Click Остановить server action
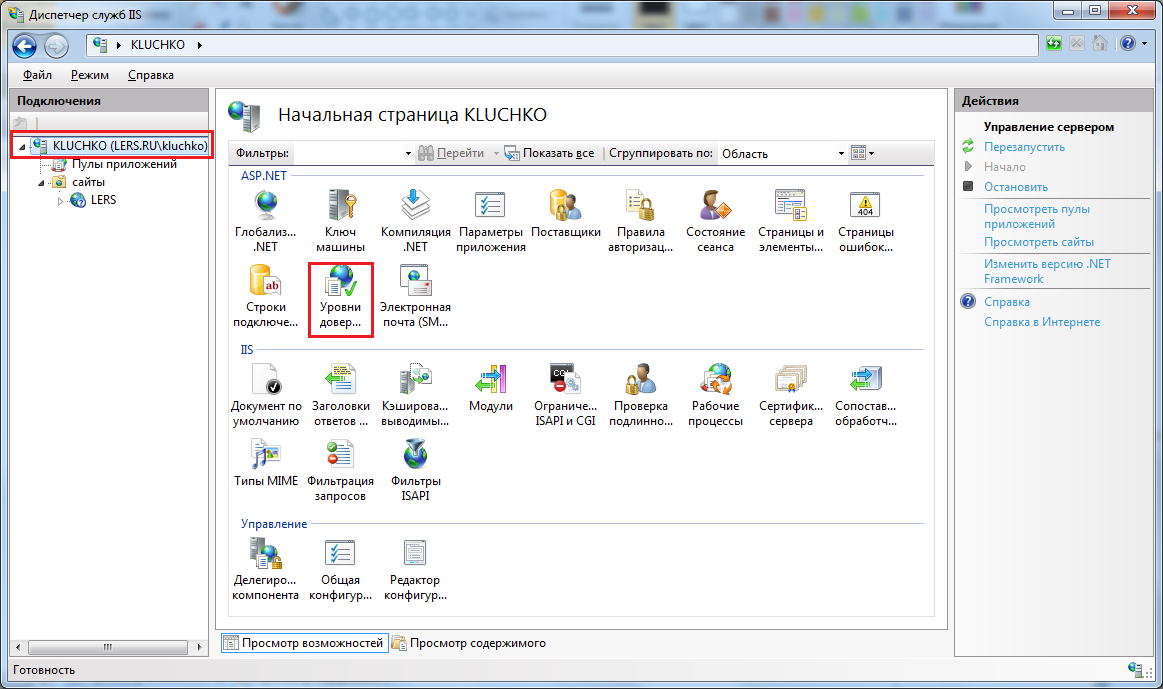 coord(1015,187)
